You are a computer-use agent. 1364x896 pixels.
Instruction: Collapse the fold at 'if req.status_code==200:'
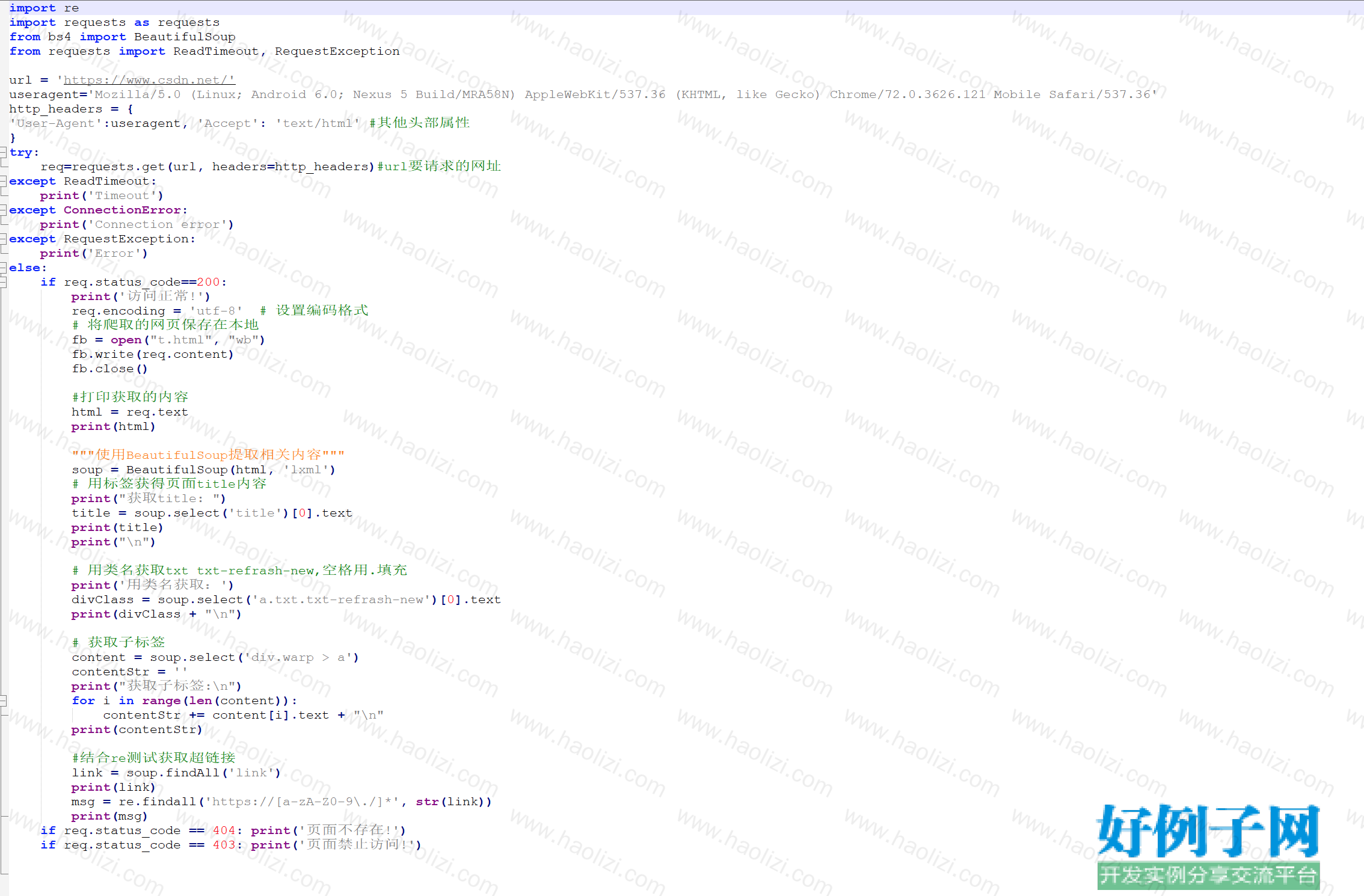tap(4, 282)
